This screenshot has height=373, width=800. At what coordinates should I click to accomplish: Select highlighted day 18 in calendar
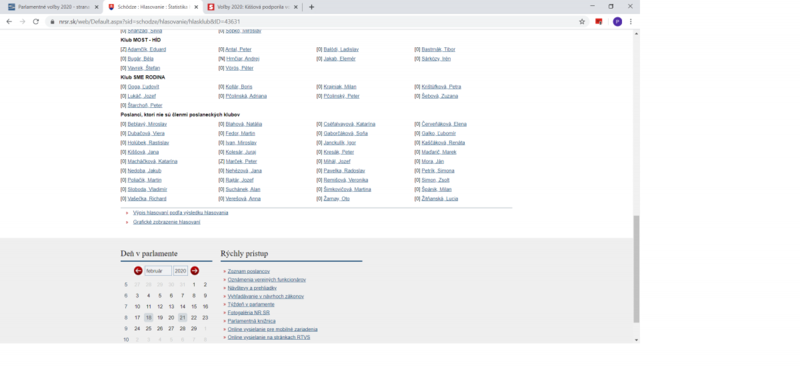(148, 317)
